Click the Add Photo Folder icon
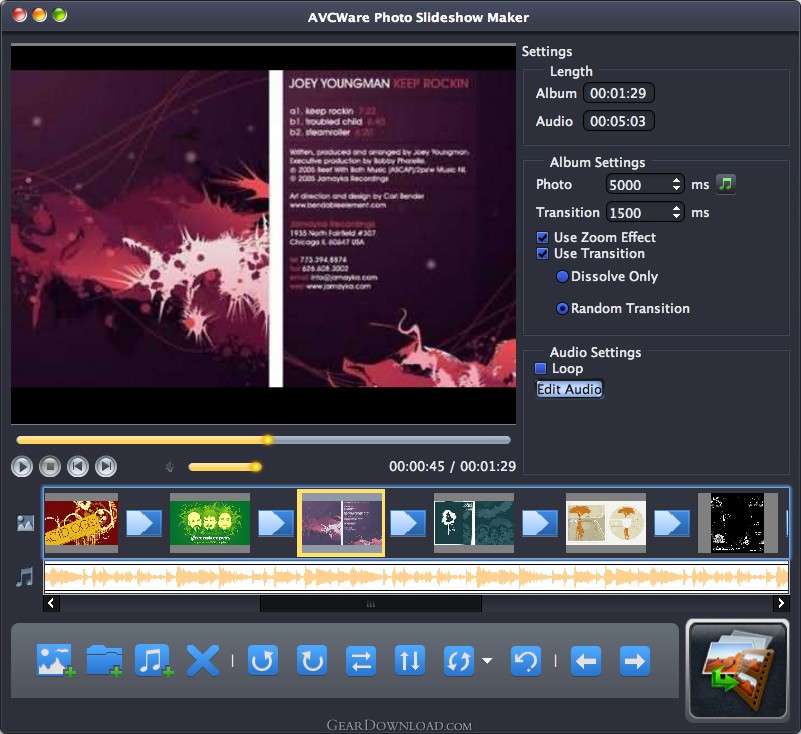801x734 pixels. pyautogui.click(x=104, y=660)
